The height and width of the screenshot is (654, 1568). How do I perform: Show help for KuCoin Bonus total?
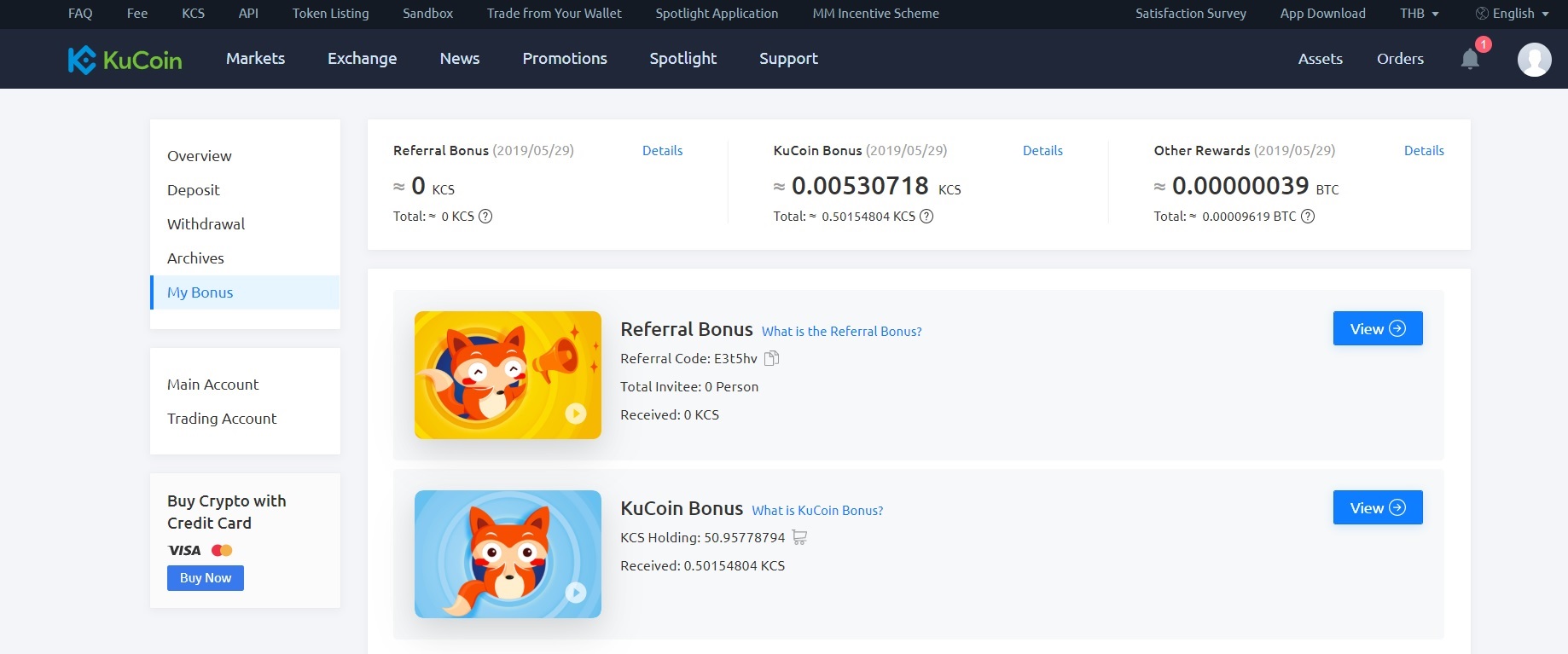(926, 217)
